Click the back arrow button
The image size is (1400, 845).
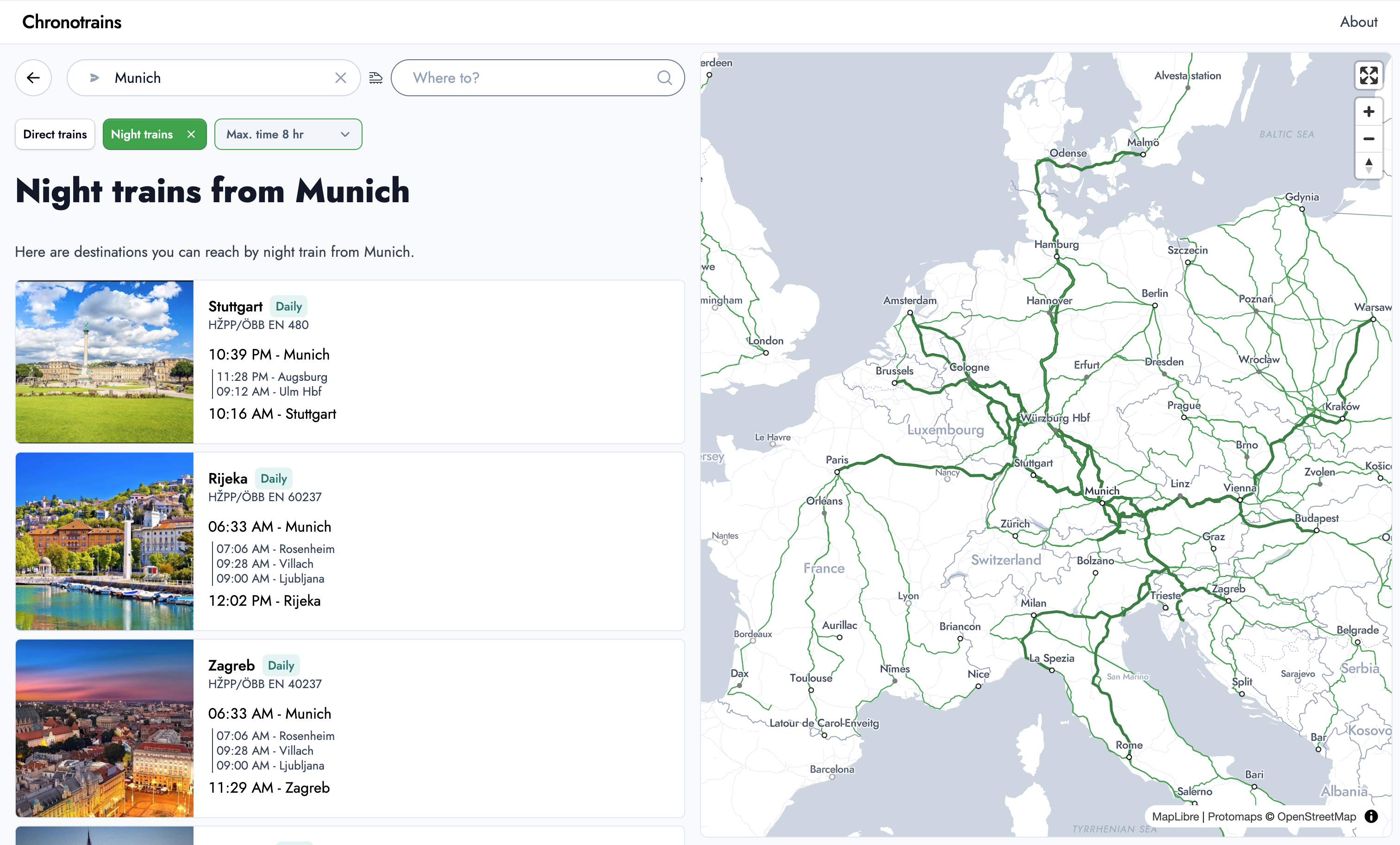pyautogui.click(x=33, y=78)
